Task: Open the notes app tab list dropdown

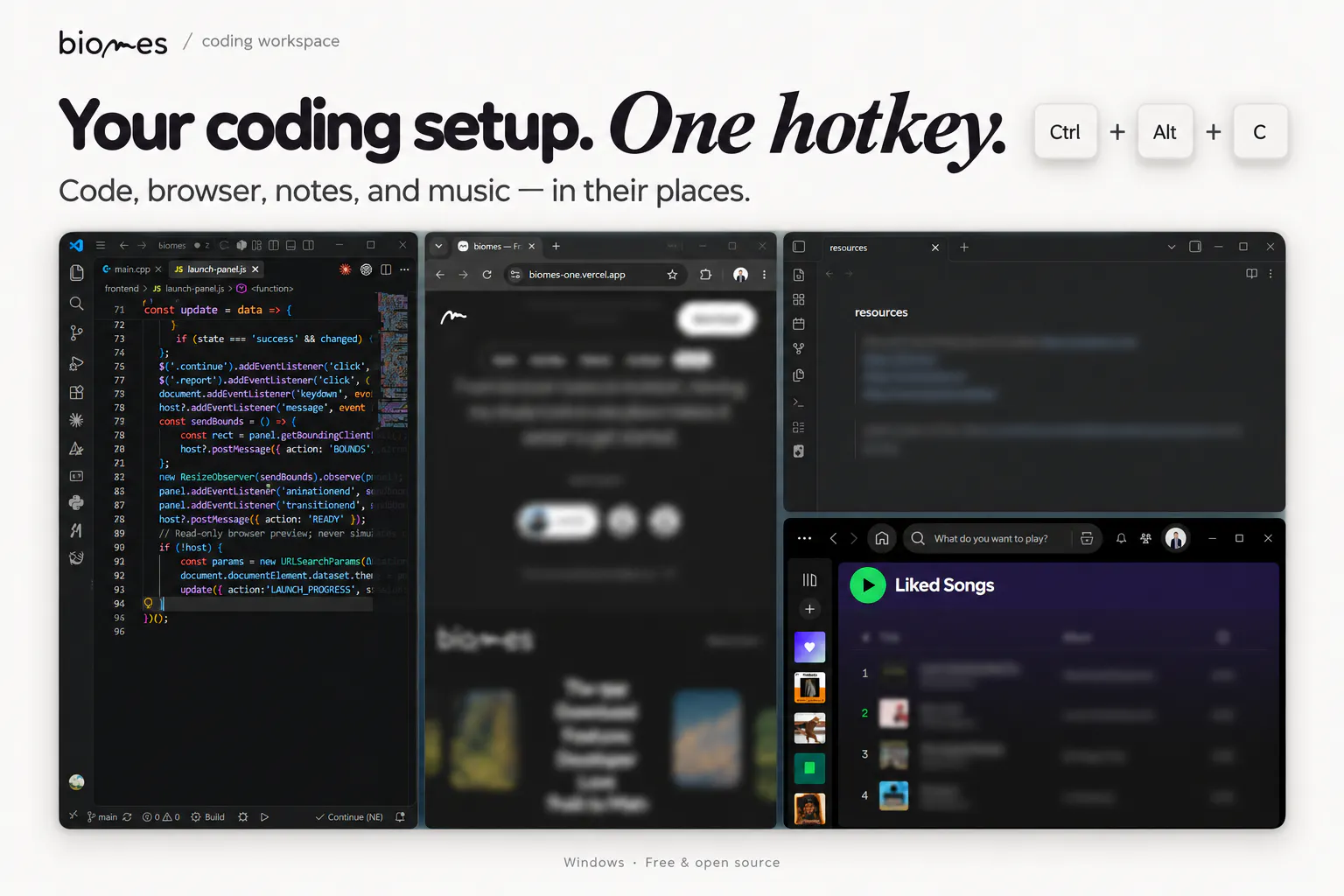Action: click(x=1172, y=247)
